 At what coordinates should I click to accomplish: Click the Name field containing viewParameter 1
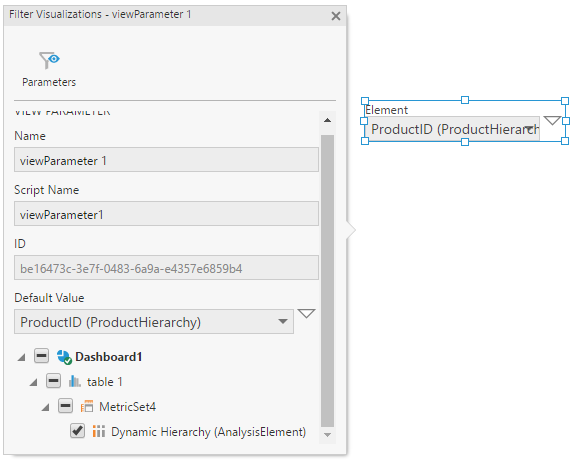[x=166, y=160]
